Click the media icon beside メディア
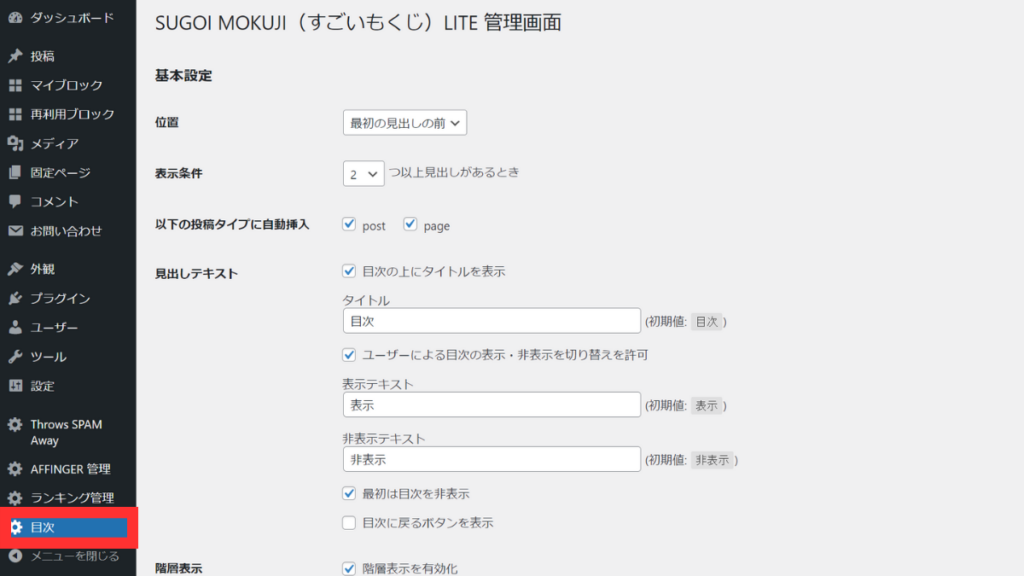 [15, 143]
